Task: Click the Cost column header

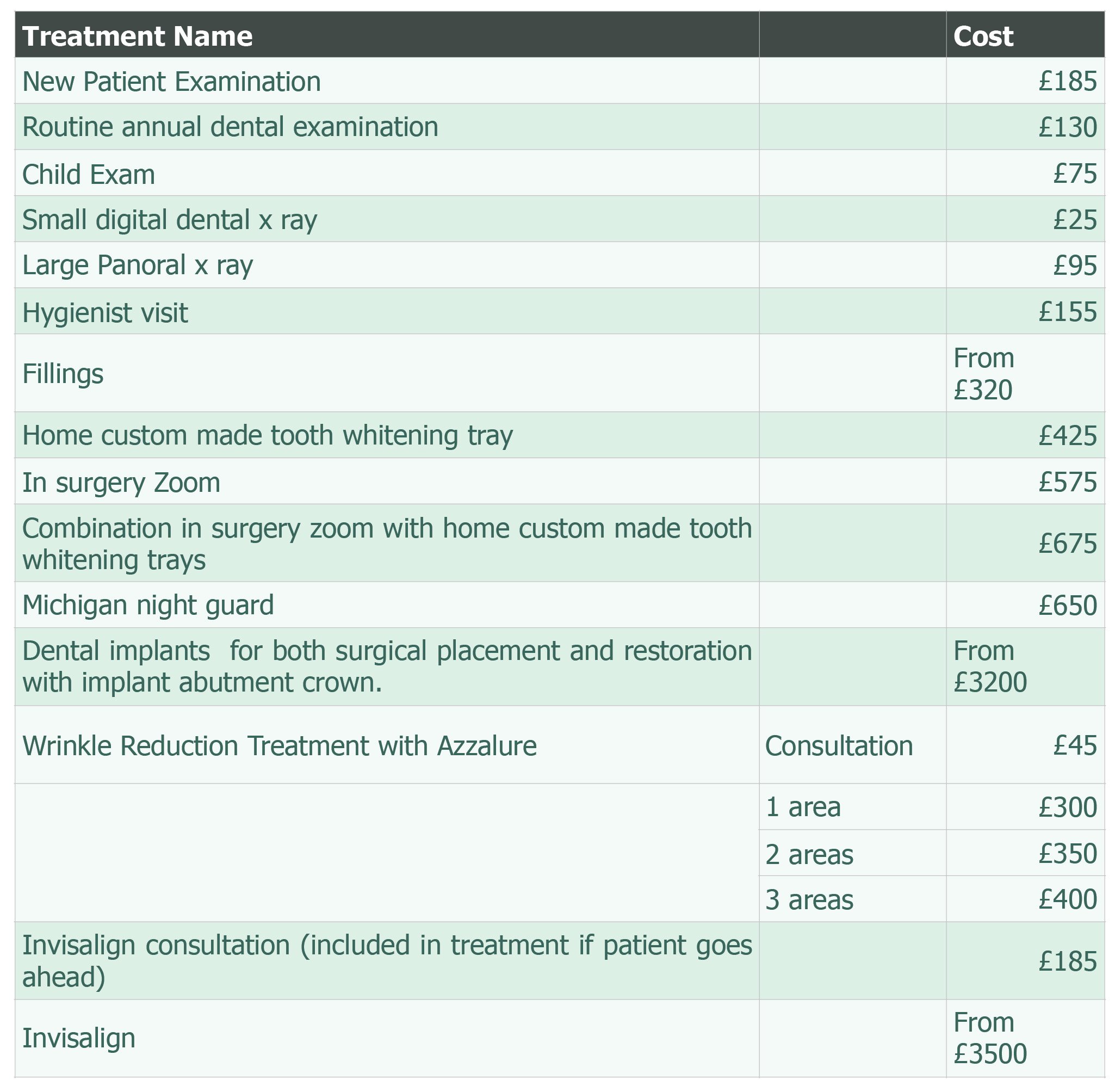Action: coord(983,36)
